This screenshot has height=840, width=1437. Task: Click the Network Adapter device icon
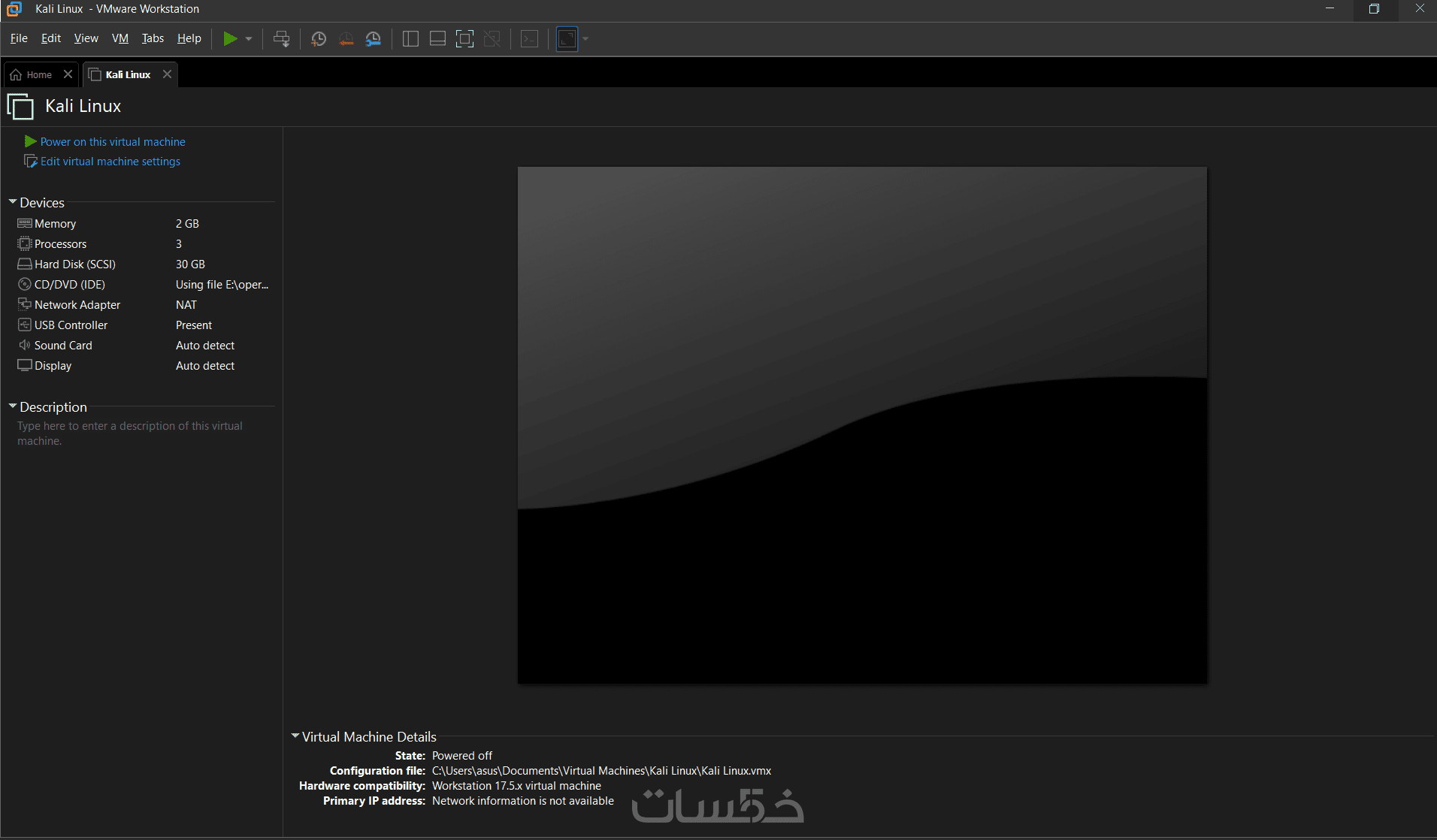click(25, 304)
